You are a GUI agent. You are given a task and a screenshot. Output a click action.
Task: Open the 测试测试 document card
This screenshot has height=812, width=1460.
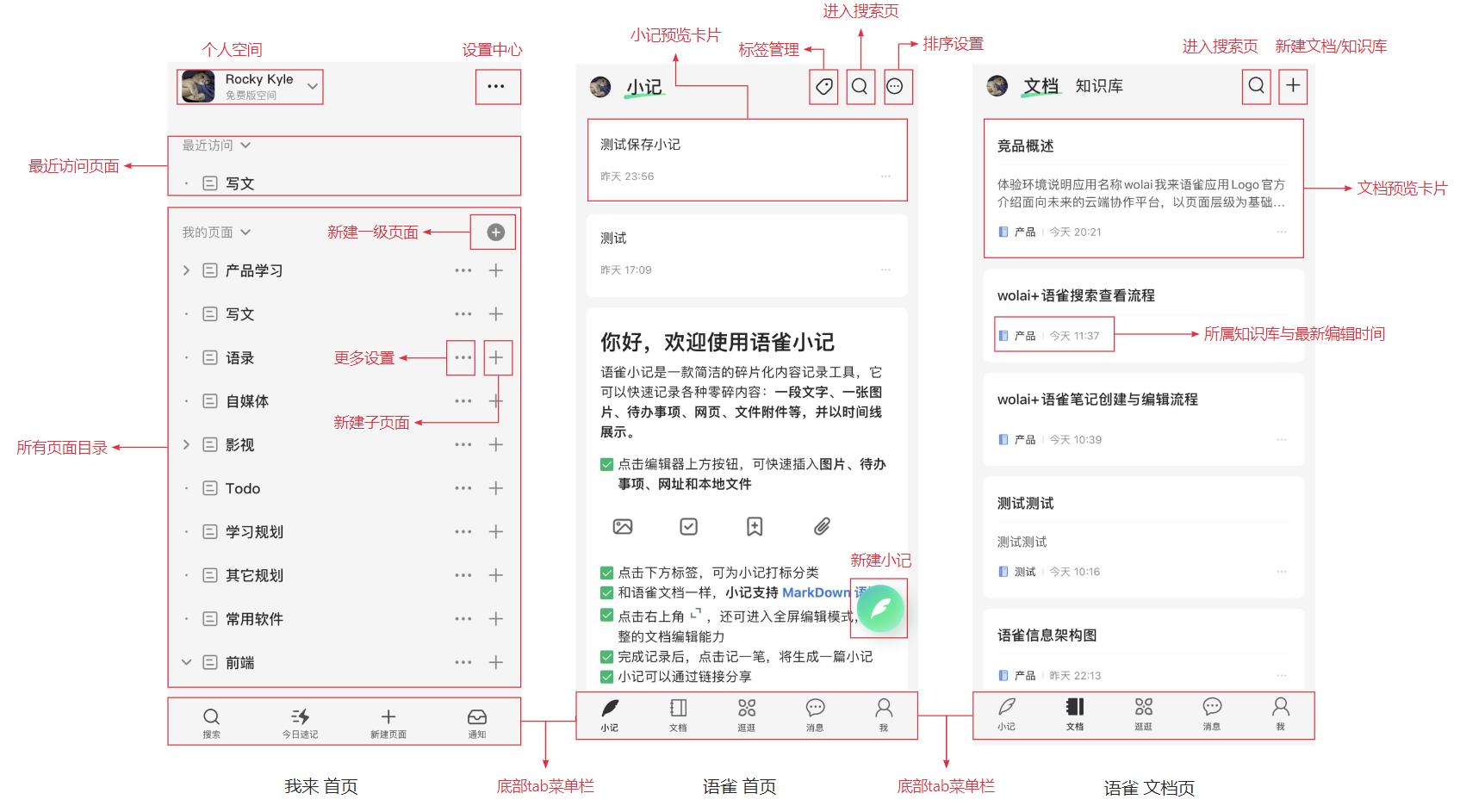(1144, 537)
